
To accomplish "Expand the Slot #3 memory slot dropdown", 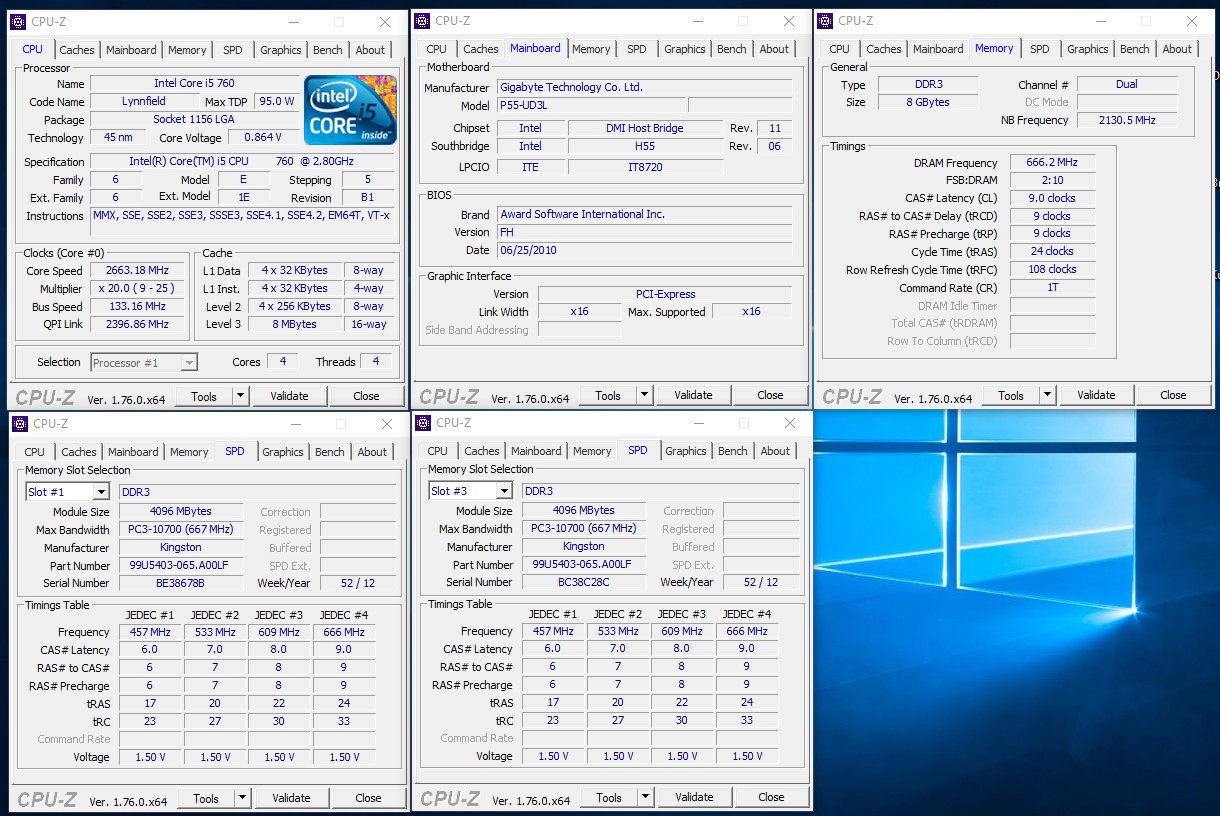I will coord(503,491).
